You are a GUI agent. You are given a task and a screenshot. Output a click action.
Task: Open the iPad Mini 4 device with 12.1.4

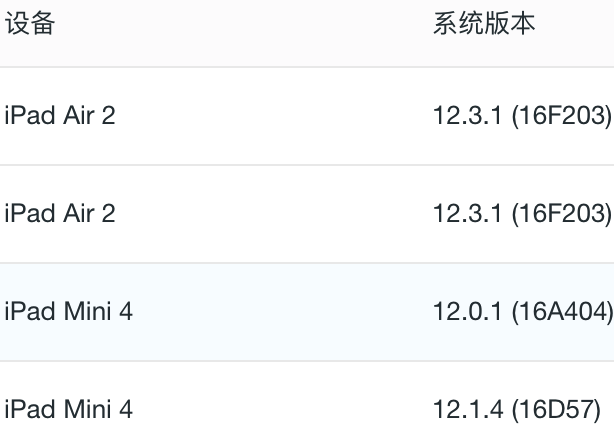point(69,410)
